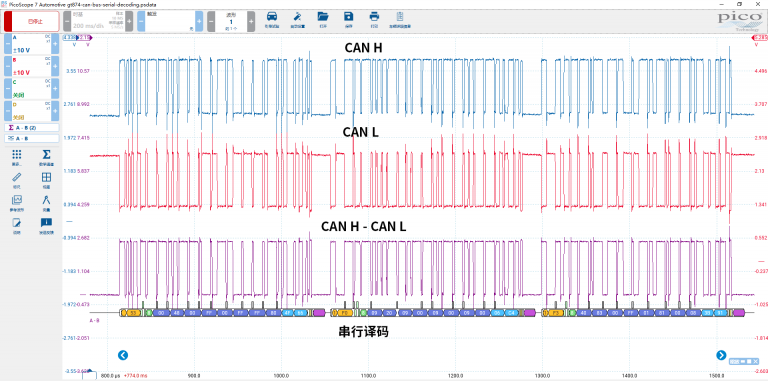Open the measurements caliper icon
The image size is (768, 381).
click(47, 202)
